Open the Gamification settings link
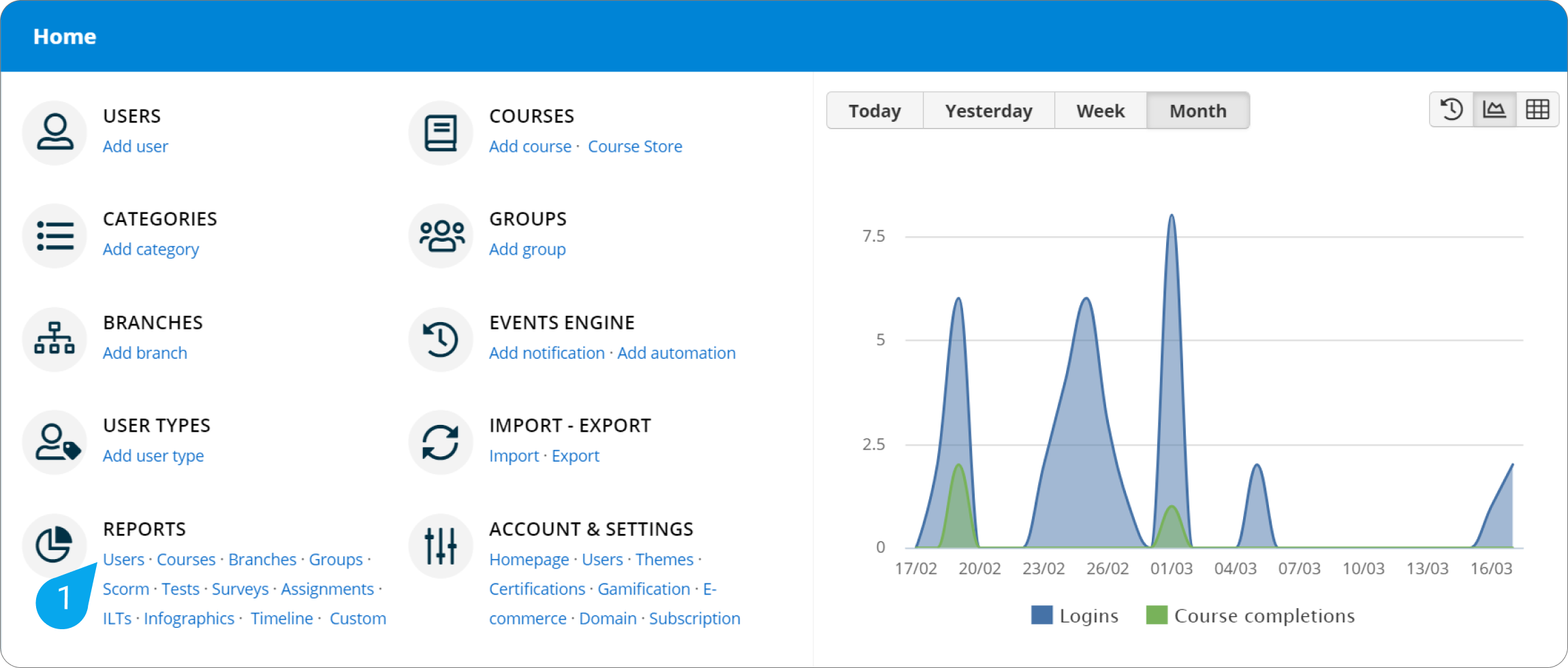Viewport: 1568px width, 668px height. (644, 588)
